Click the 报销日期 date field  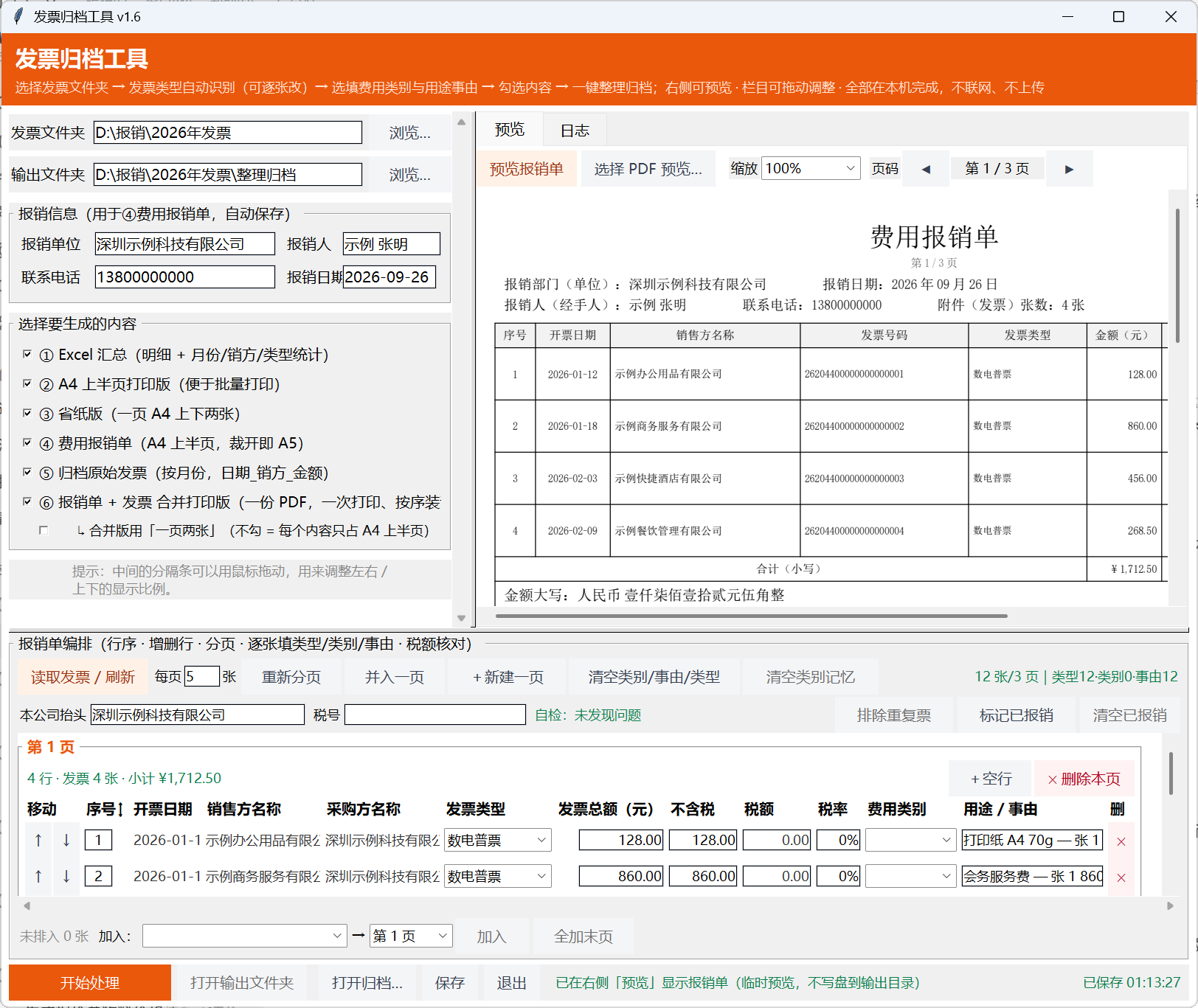(x=389, y=277)
